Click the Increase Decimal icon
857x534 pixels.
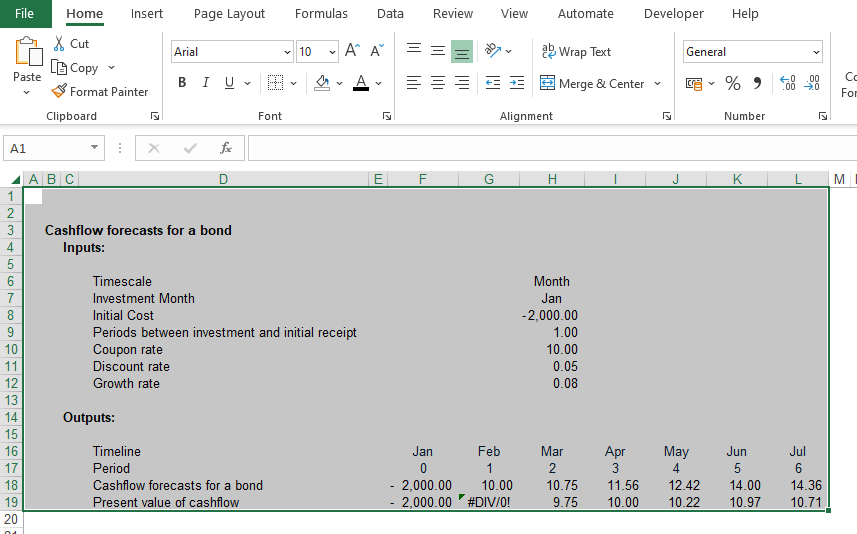tap(787, 83)
